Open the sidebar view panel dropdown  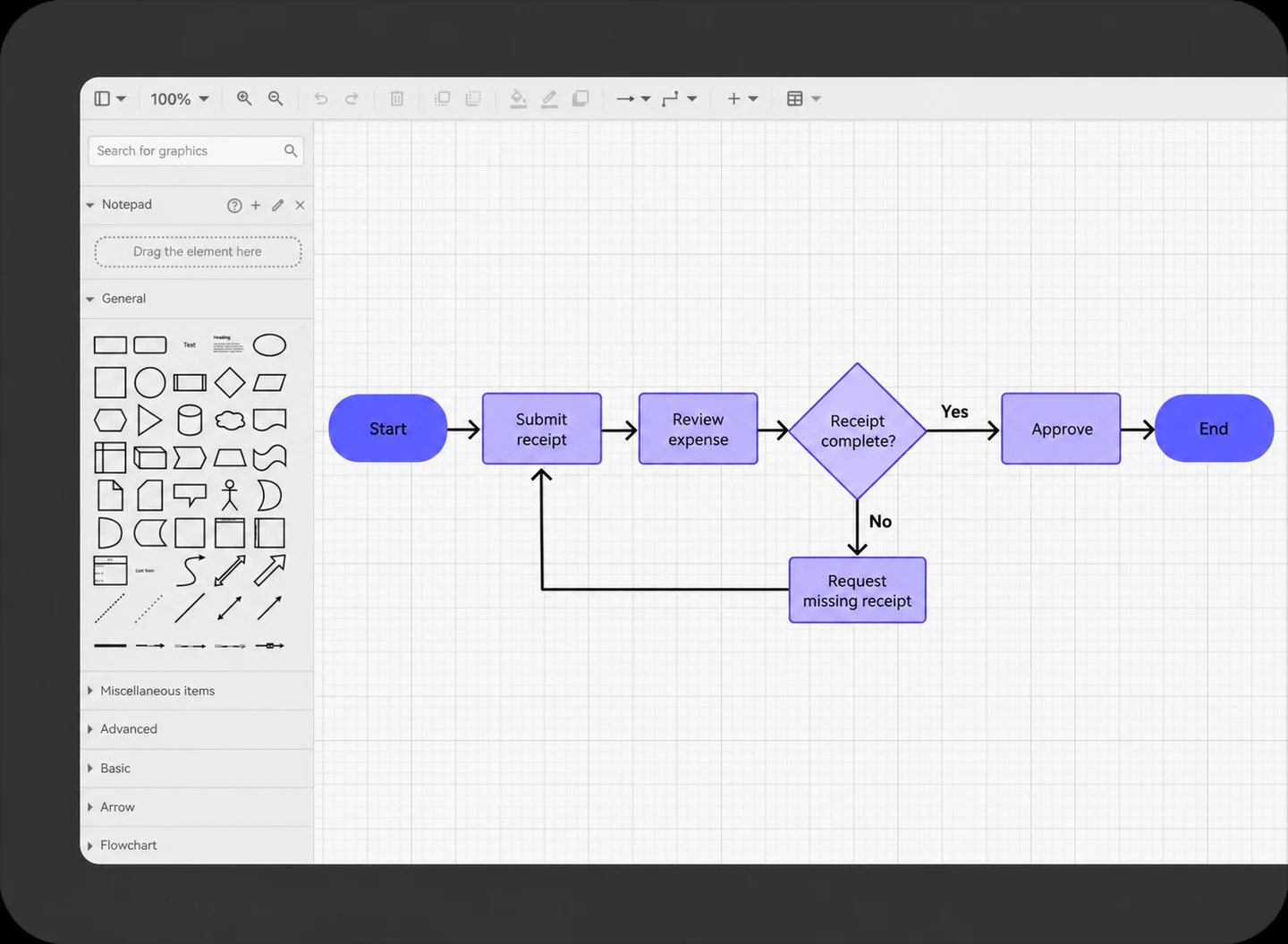[110, 98]
